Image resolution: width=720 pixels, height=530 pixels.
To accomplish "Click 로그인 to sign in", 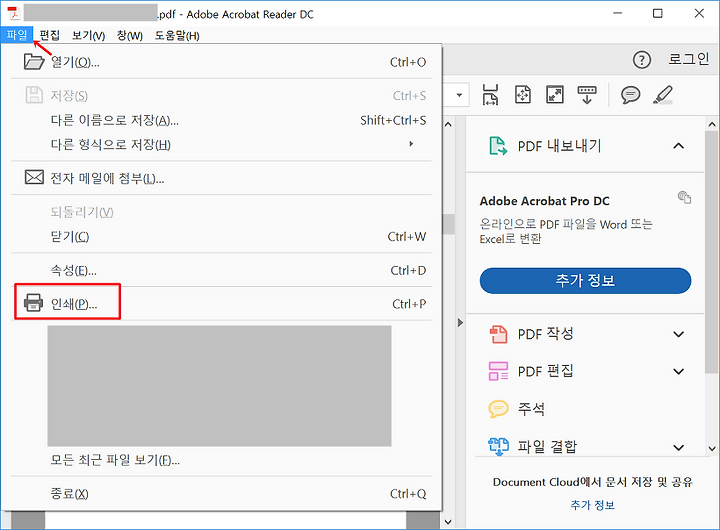I will click(689, 59).
